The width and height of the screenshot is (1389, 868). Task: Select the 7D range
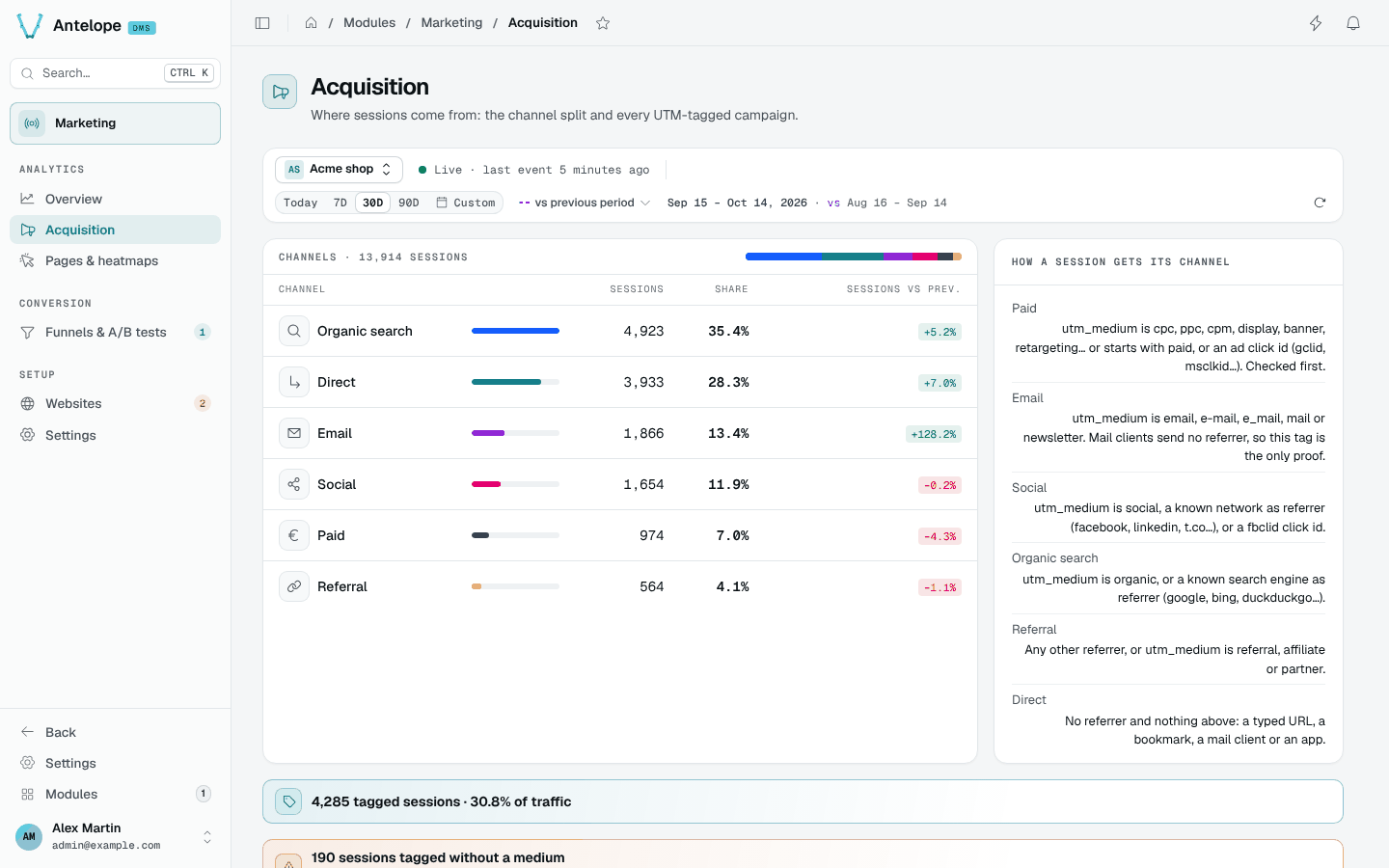340,203
